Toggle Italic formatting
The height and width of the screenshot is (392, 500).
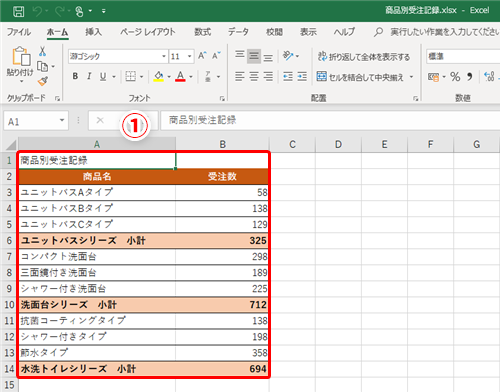[89, 76]
